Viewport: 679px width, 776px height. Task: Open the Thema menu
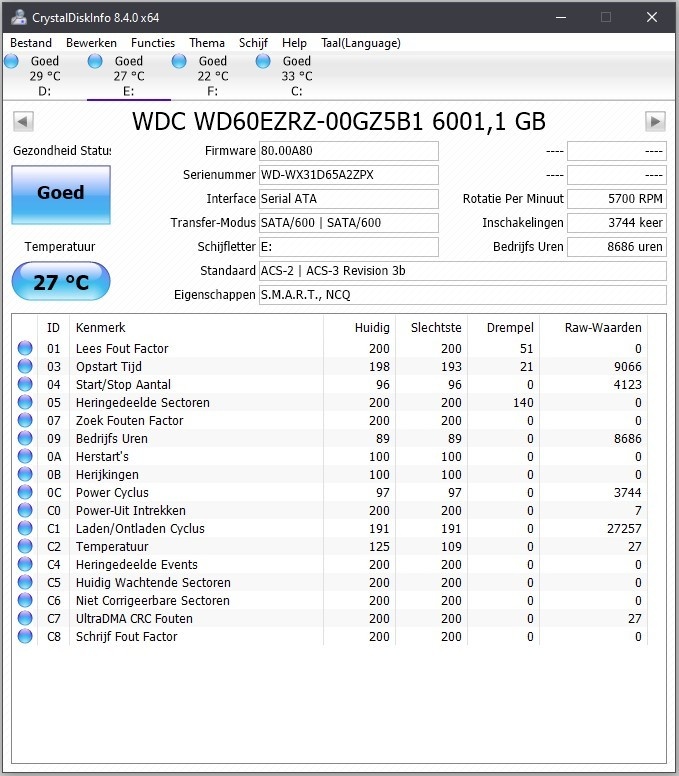click(207, 43)
